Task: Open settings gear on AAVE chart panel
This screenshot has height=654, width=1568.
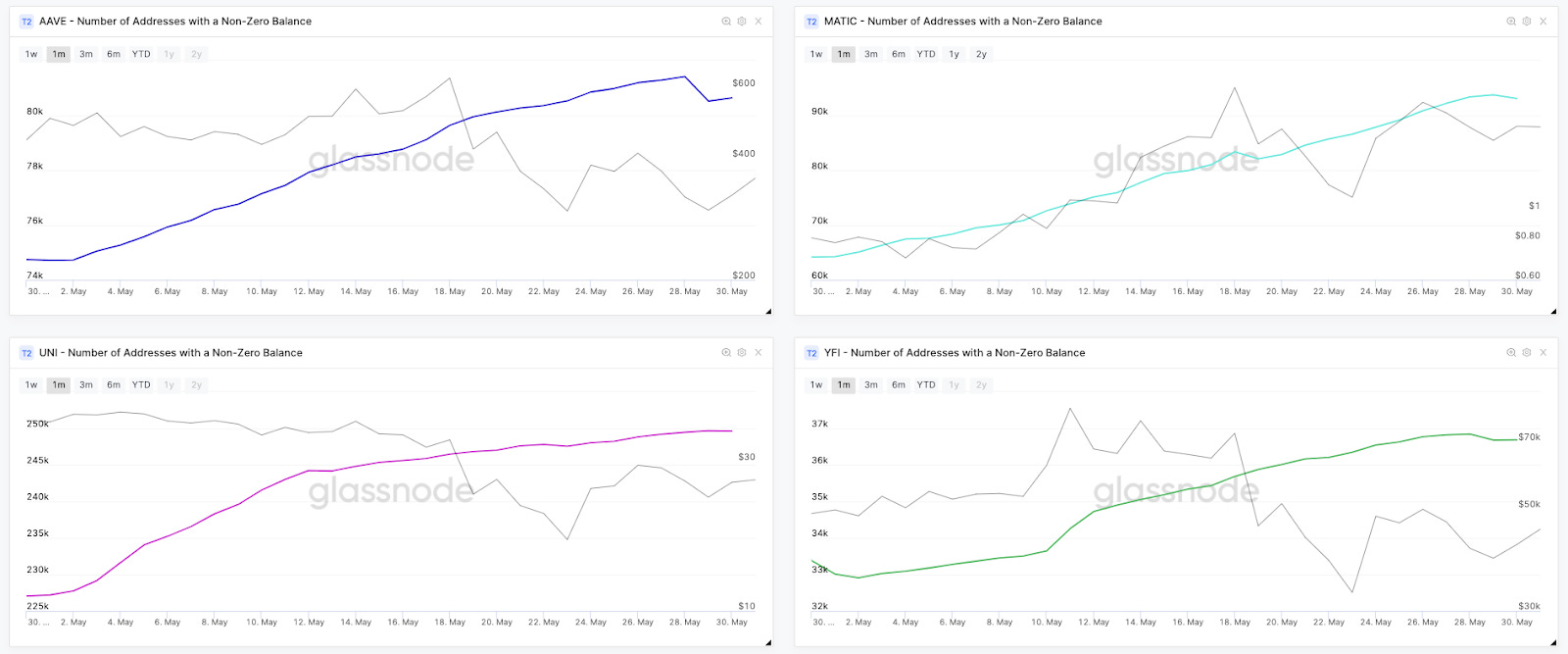Action: point(742,22)
